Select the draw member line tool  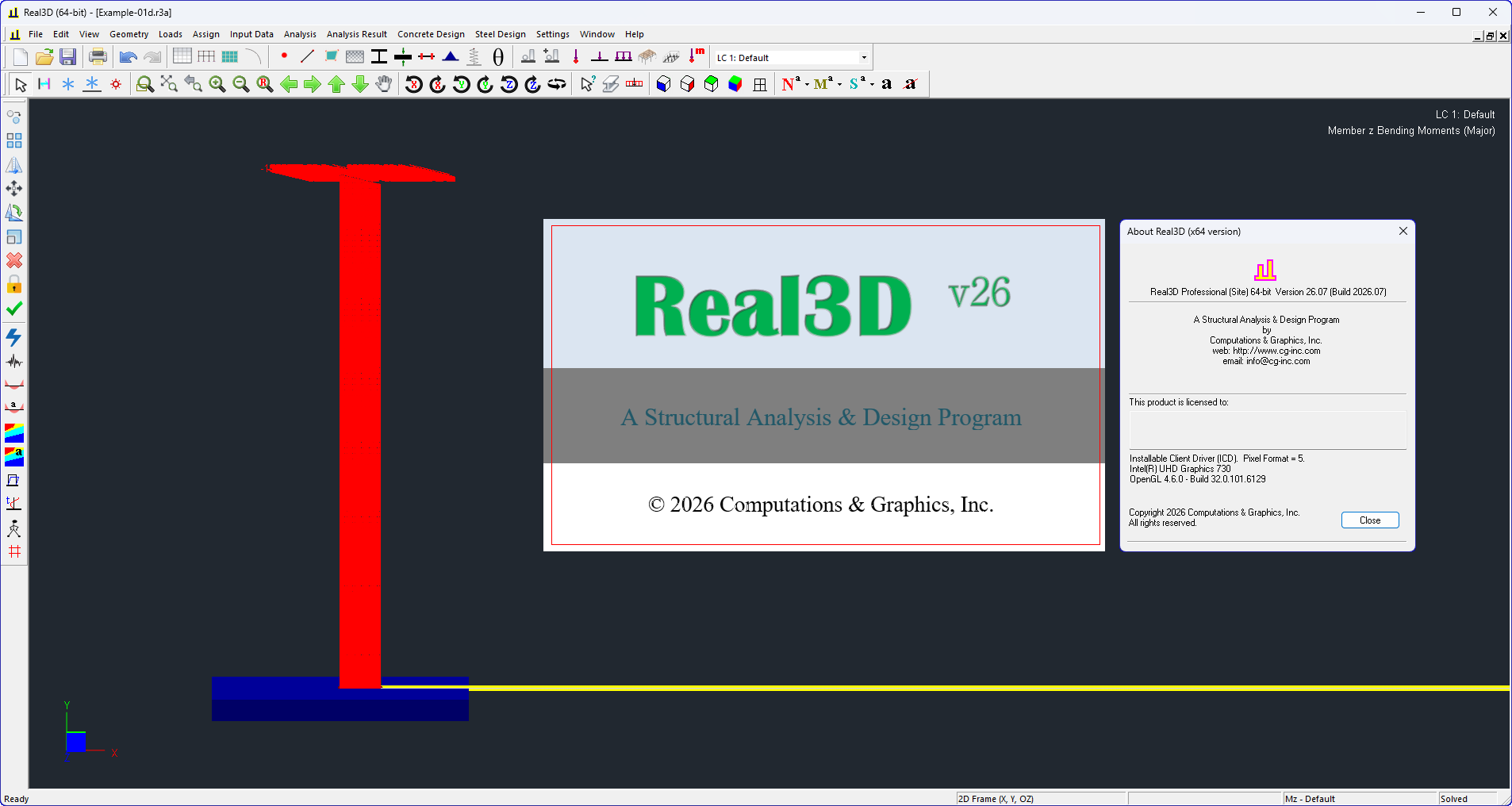[x=307, y=56]
